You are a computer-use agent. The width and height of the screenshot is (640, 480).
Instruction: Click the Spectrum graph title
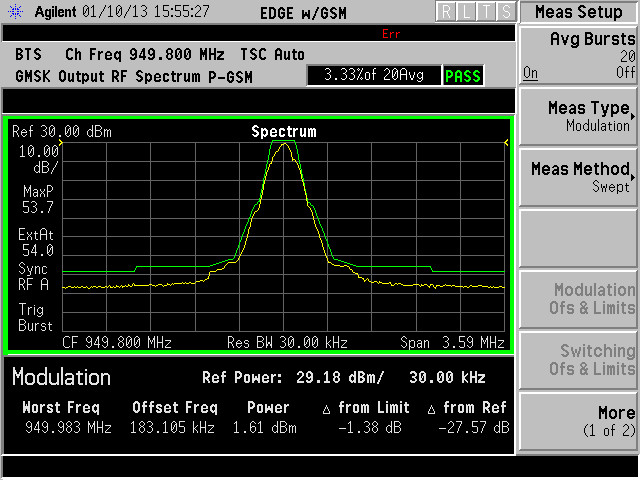tap(284, 131)
